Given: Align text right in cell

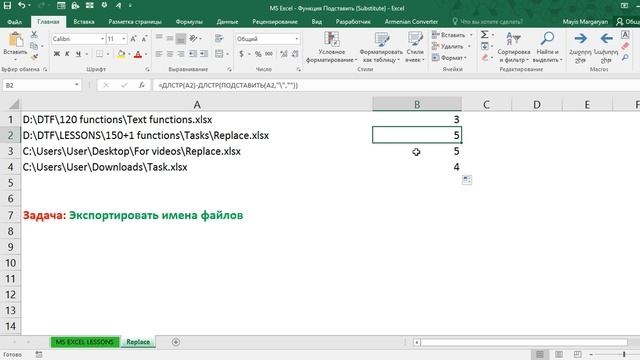Looking at the screenshot, I should coord(180,54).
